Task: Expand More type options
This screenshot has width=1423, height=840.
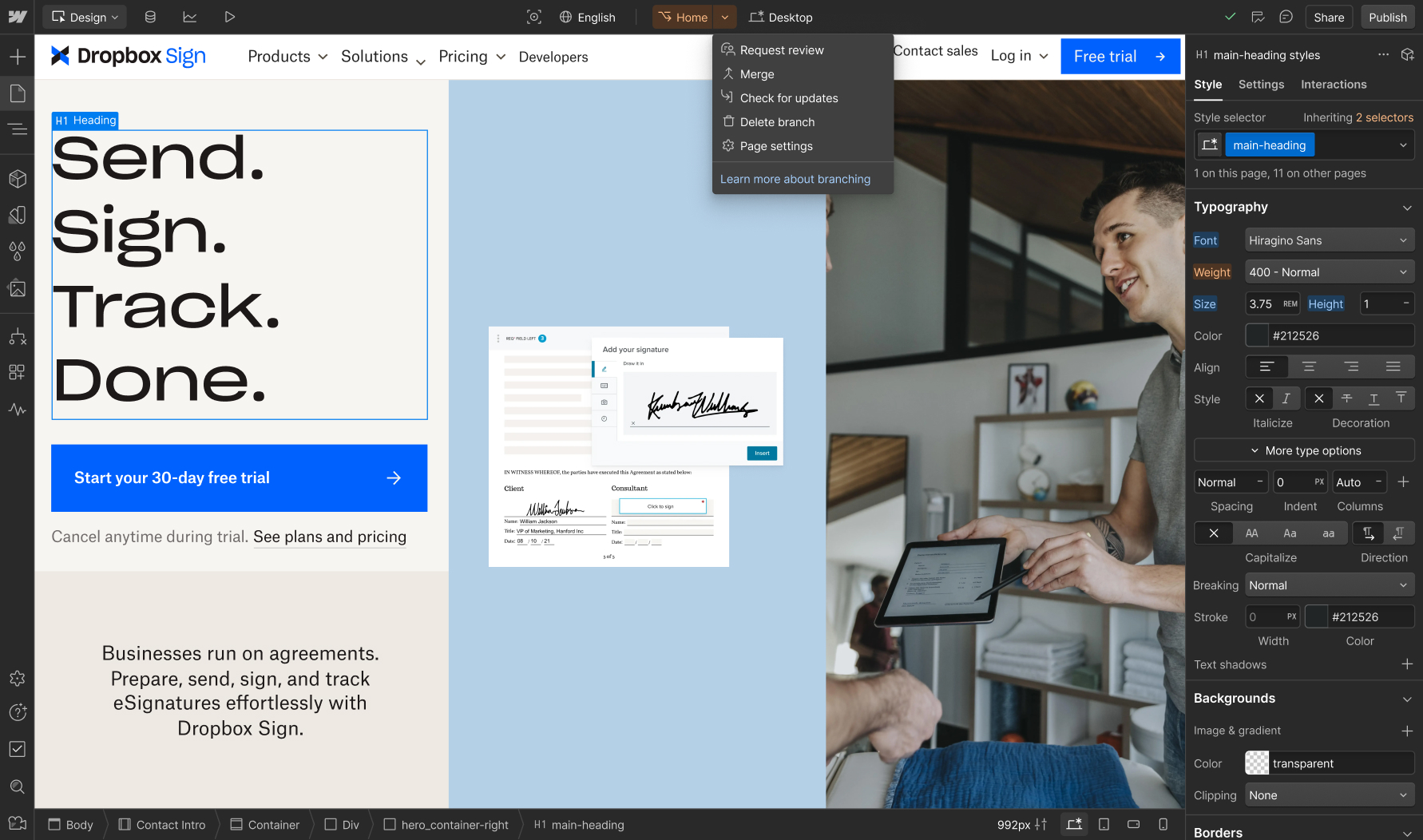Action: point(1304,450)
